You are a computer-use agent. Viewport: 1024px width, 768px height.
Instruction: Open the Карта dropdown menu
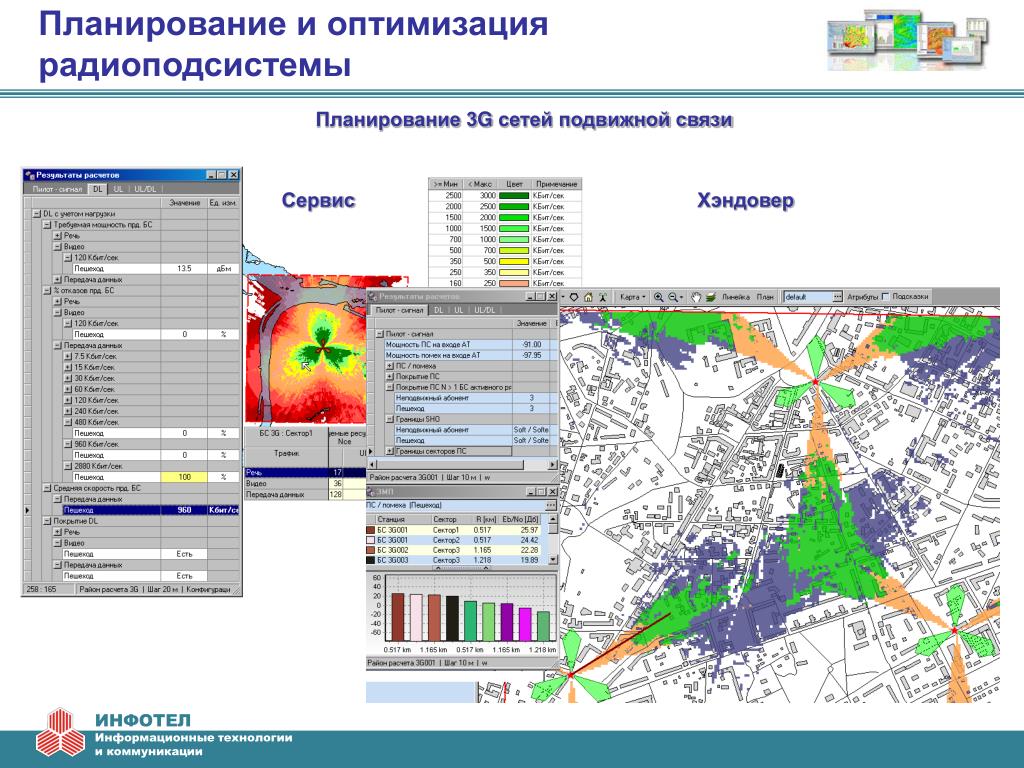[x=632, y=297]
